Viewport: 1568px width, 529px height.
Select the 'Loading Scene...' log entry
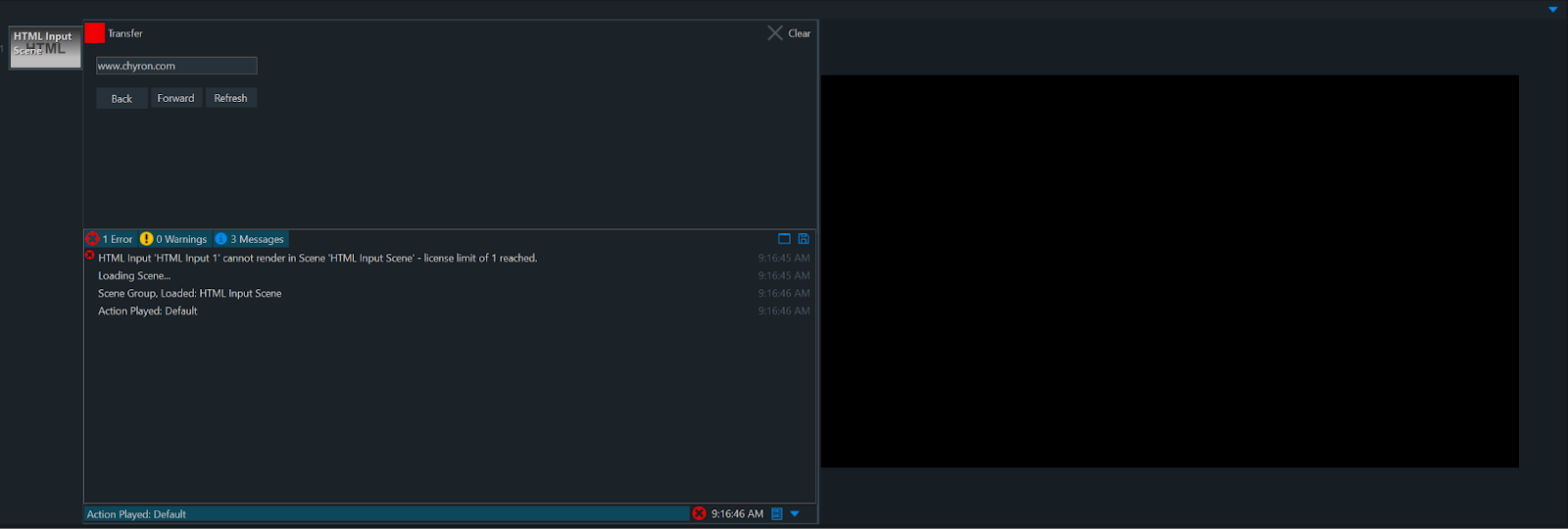click(134, 276)
